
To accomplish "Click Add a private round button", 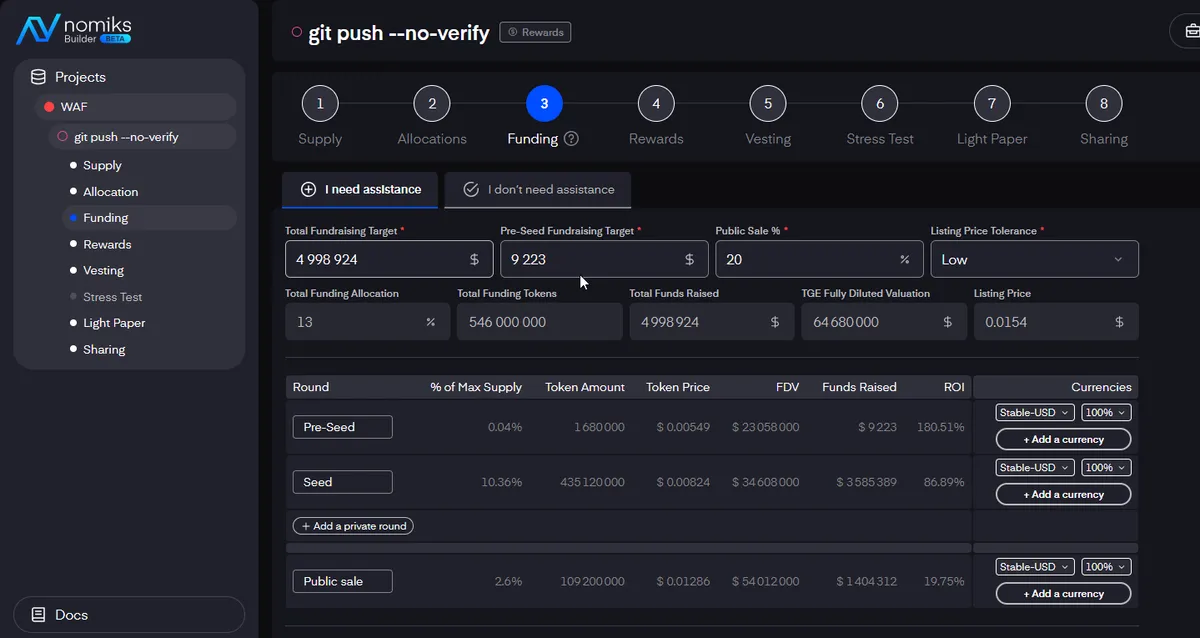I will pos(352,526).
